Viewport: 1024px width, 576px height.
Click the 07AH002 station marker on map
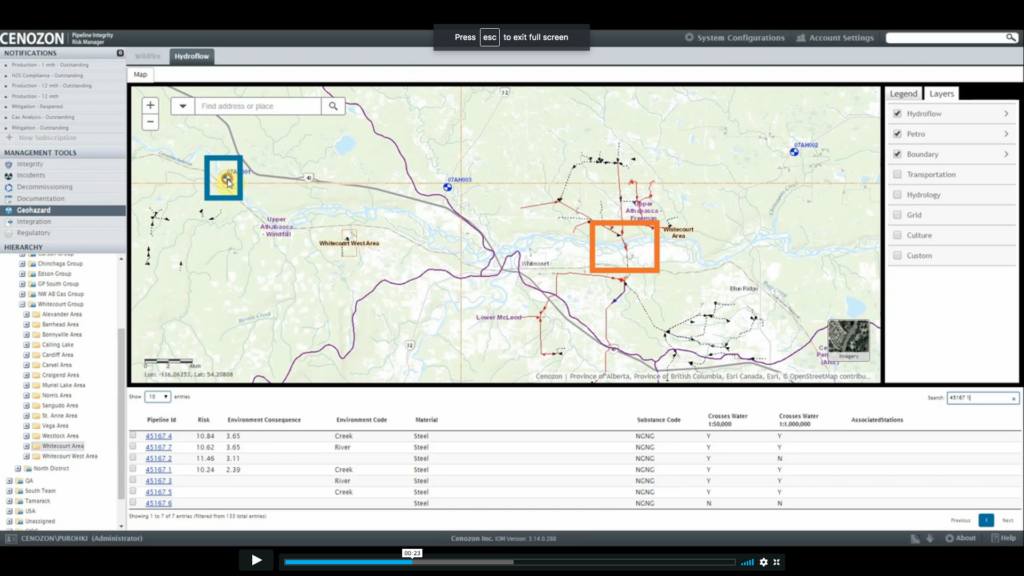tap(794, 152)
